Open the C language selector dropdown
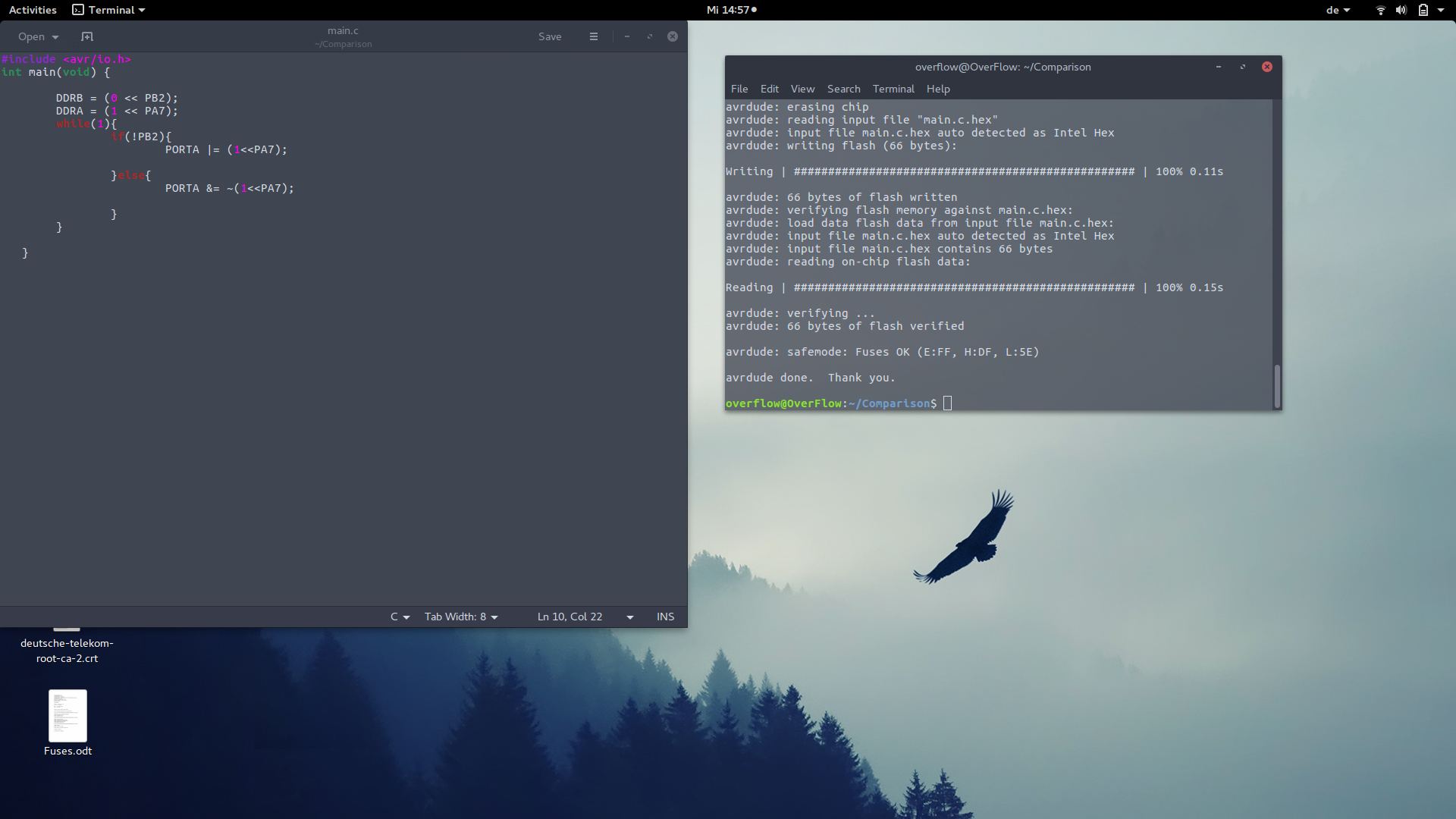The width and height of the screenshot is (1456, 819). coord(400,617)
